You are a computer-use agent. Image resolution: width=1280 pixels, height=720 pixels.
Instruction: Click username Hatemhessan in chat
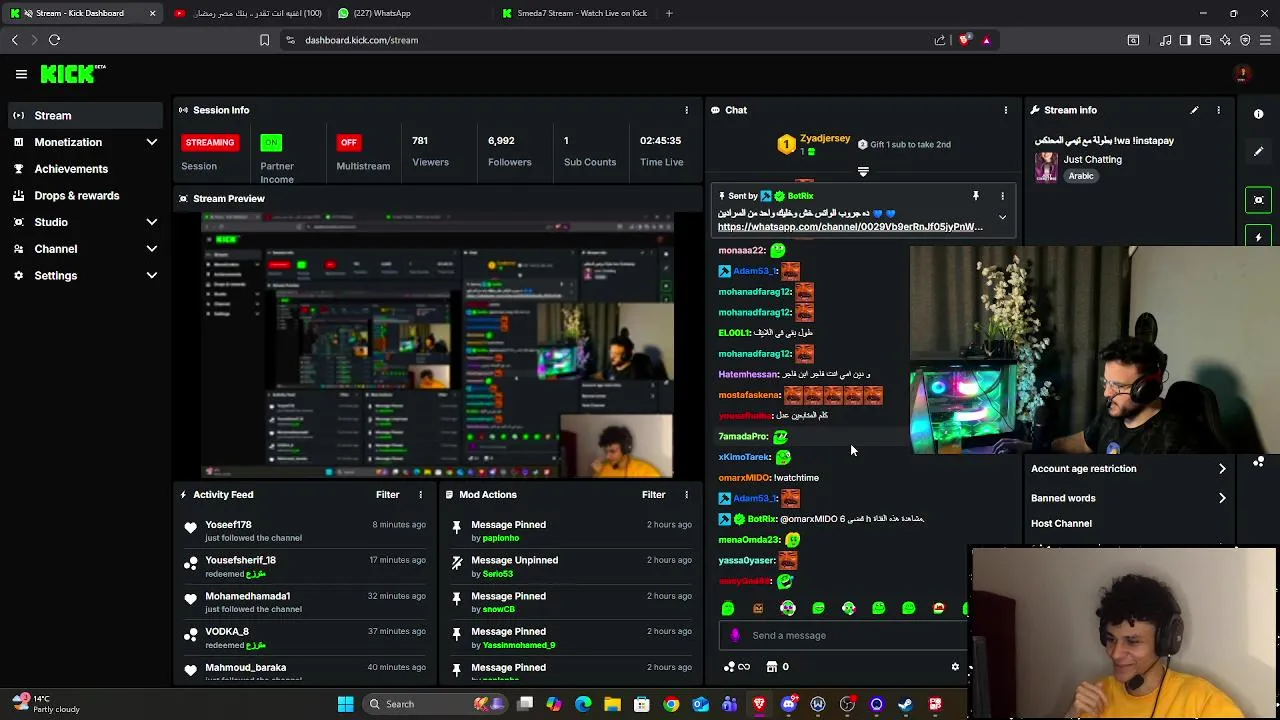748,374
